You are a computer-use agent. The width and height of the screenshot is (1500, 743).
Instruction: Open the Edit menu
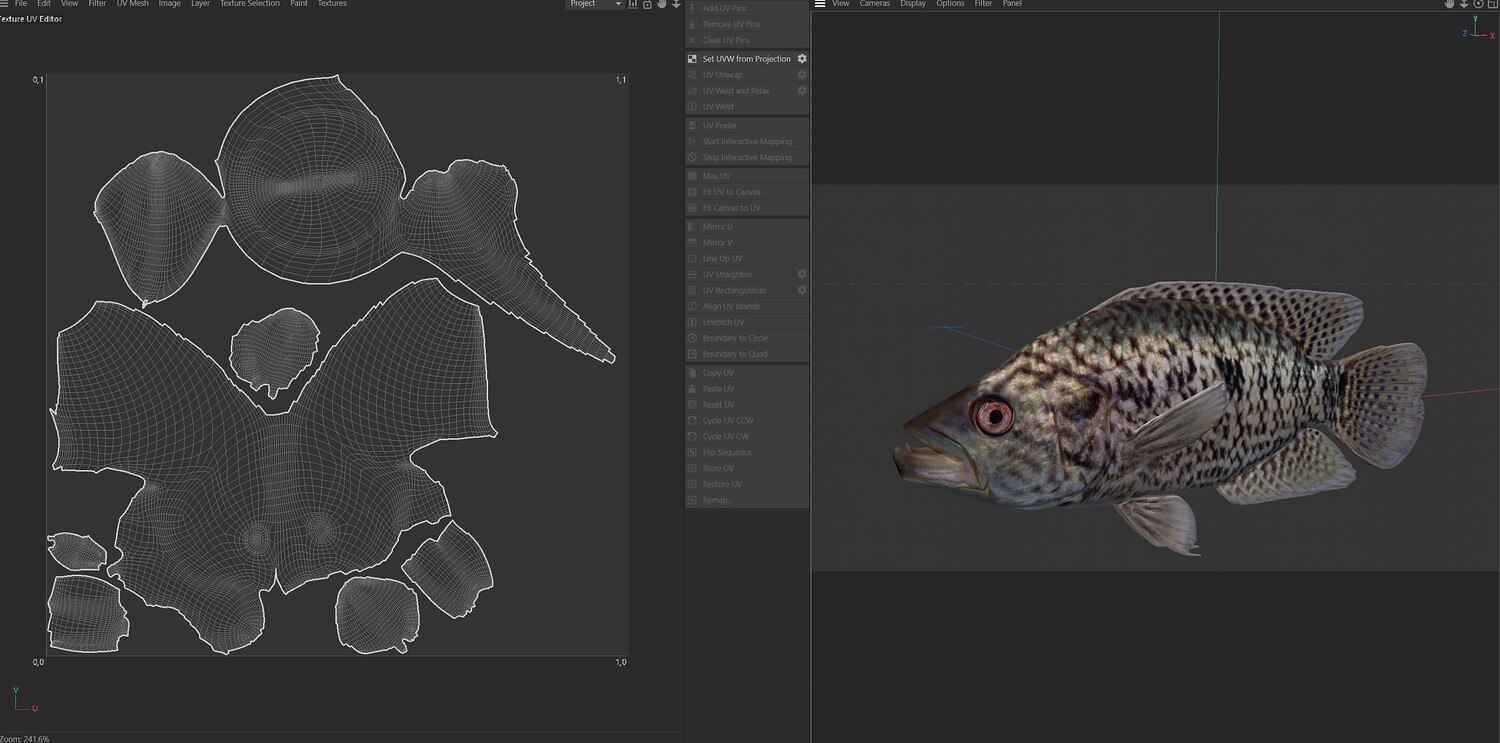tap(44, 4)
